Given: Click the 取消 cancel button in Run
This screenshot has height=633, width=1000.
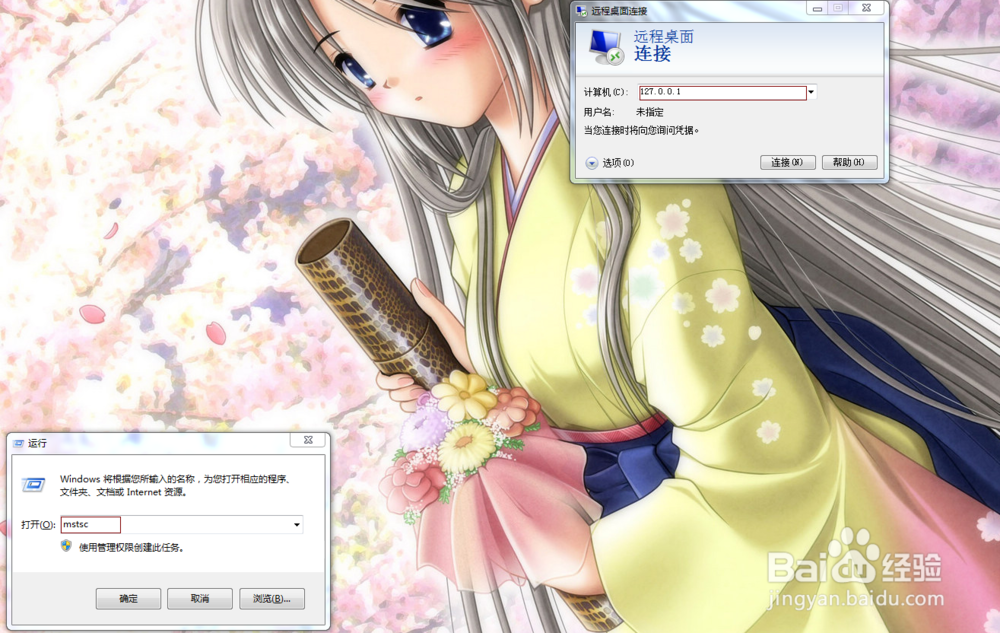Looking at the screenshot, I should pos(200,599).
